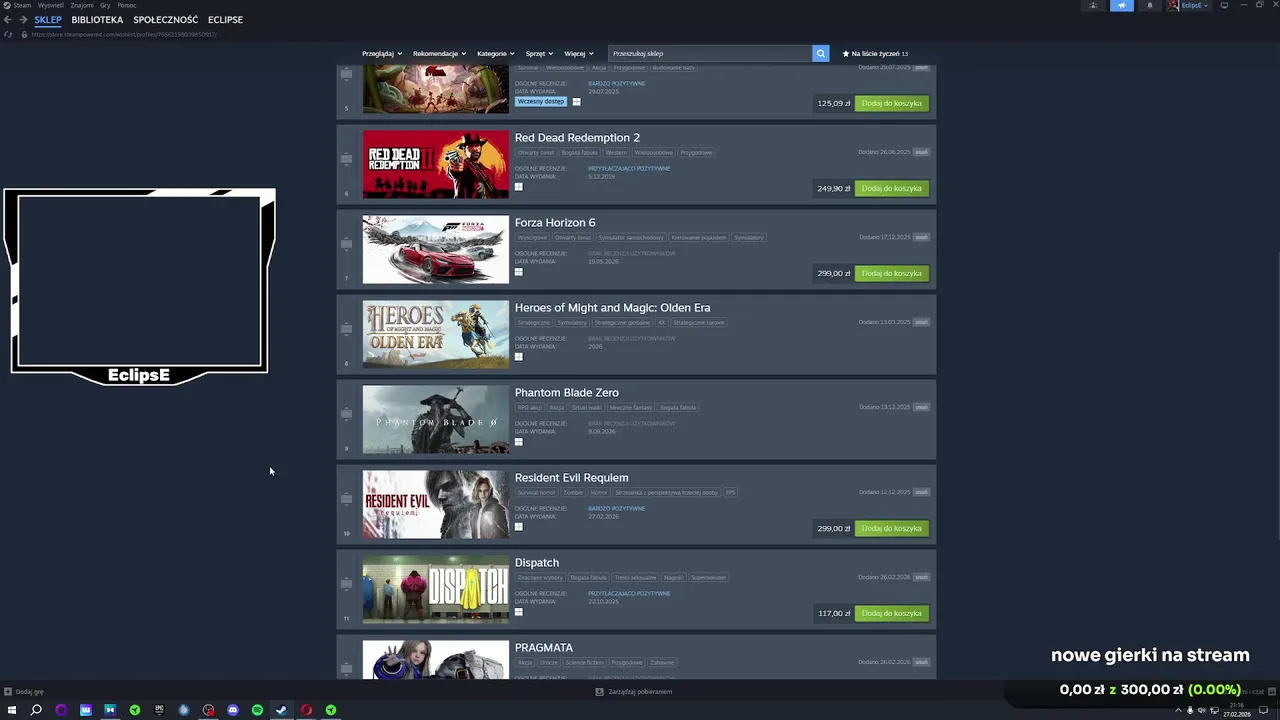Image resolution: width=1280 pixels, height=720 pixels.
Task: Expand the Sprzęt dropdown
Action: click(539, 53)
